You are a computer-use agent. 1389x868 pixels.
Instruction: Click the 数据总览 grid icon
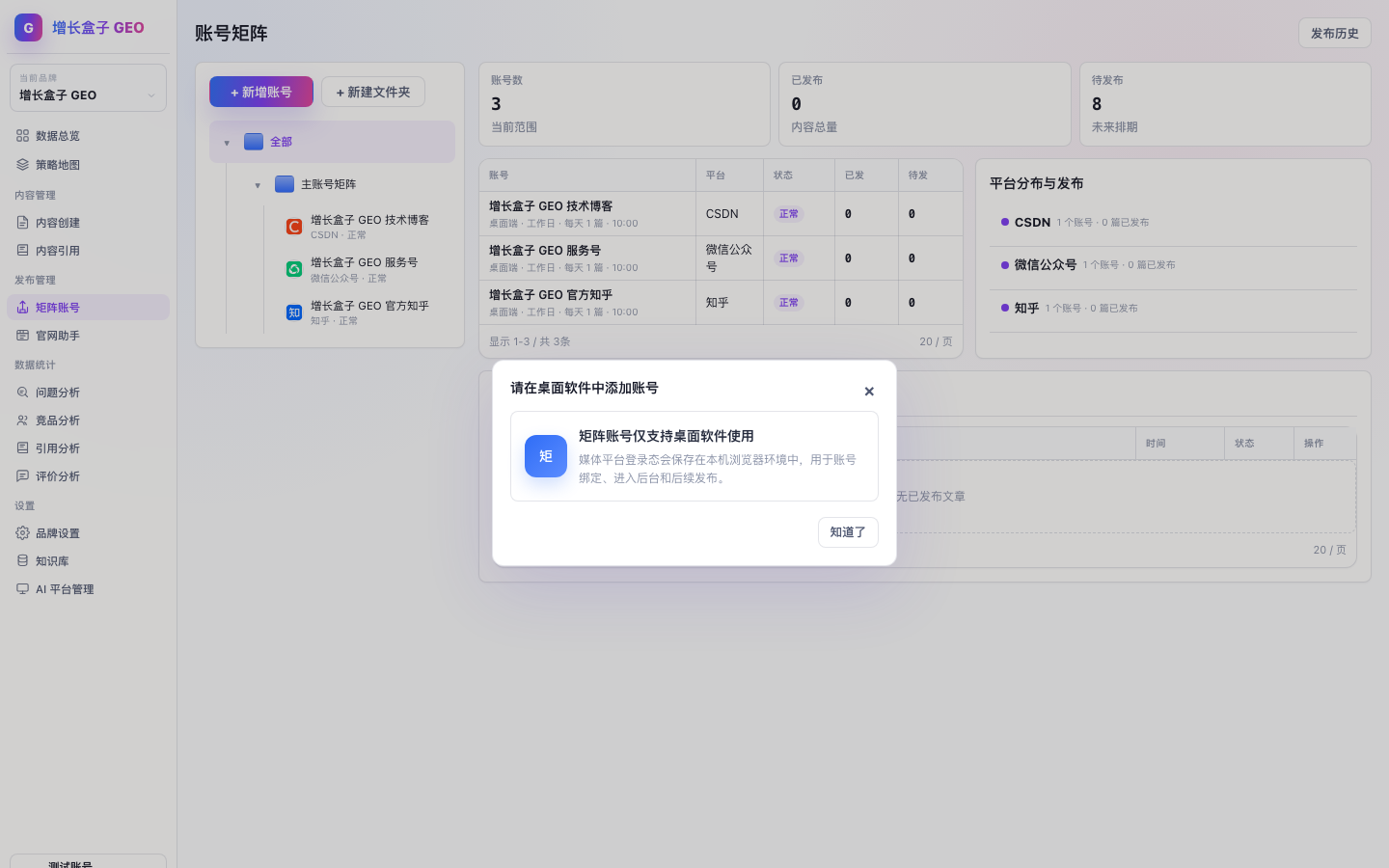[22, 136]
